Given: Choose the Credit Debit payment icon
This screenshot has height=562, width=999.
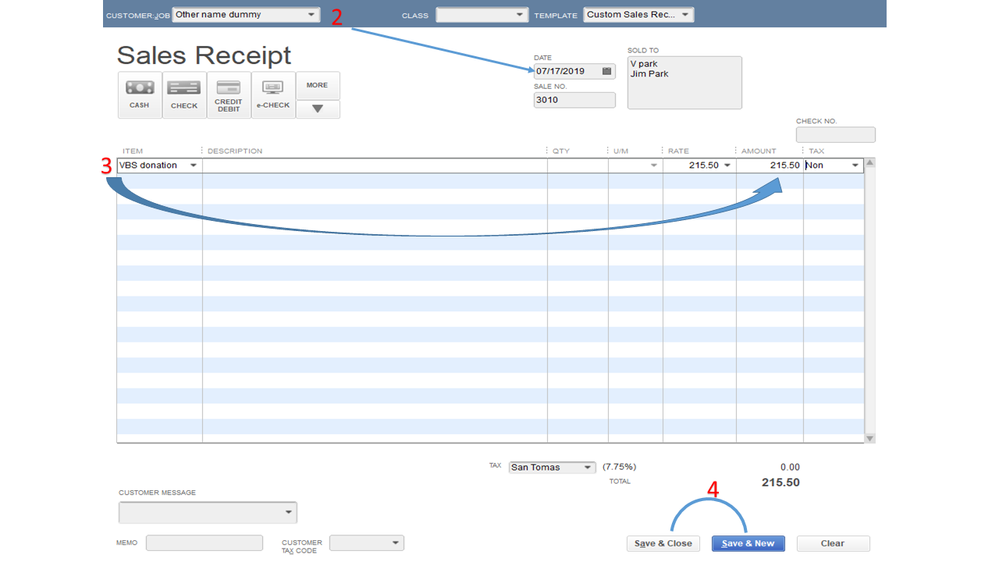Looking at the screenshot, I should click(229, 94).
